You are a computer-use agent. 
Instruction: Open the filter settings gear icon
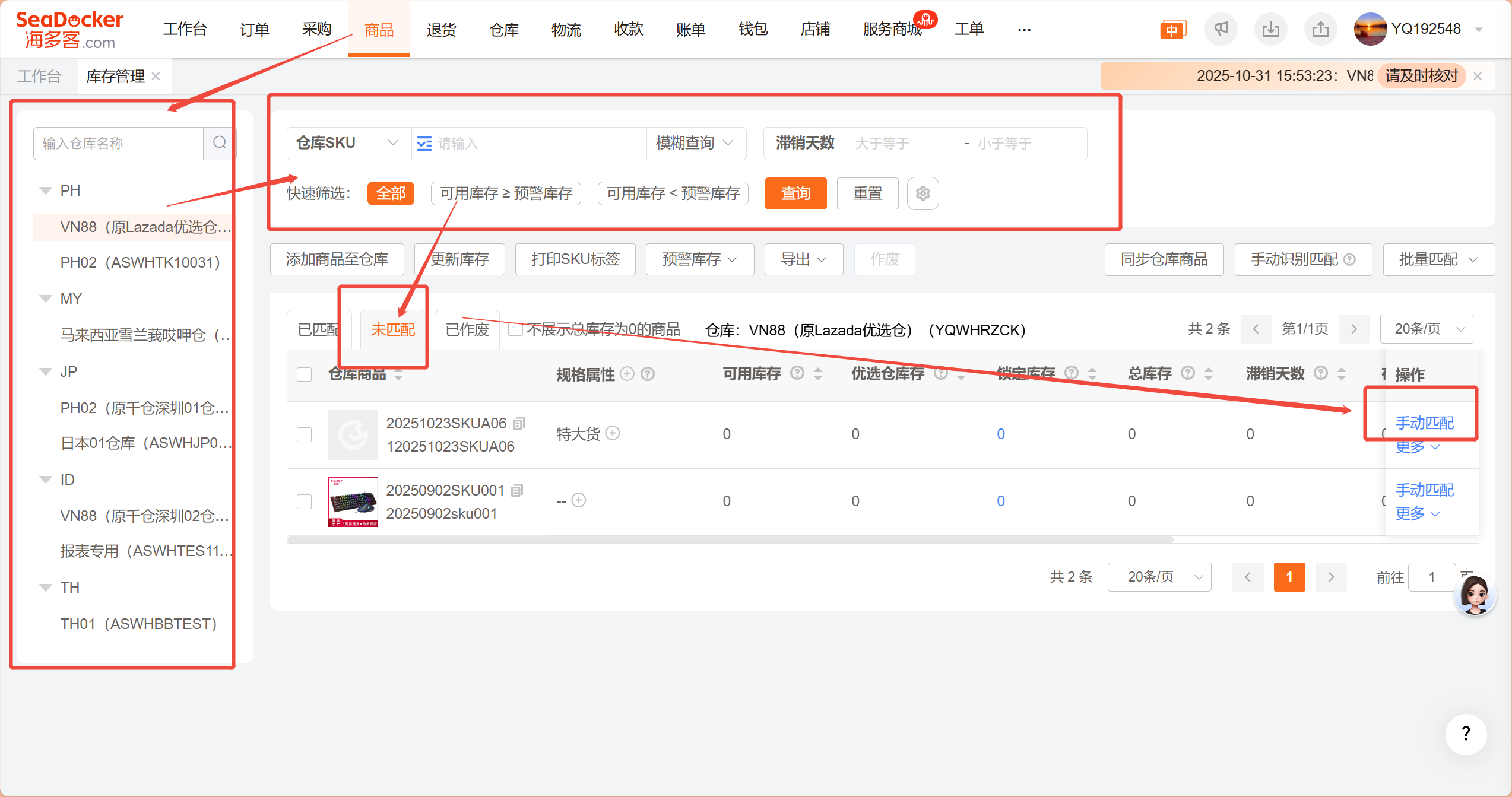923,193
